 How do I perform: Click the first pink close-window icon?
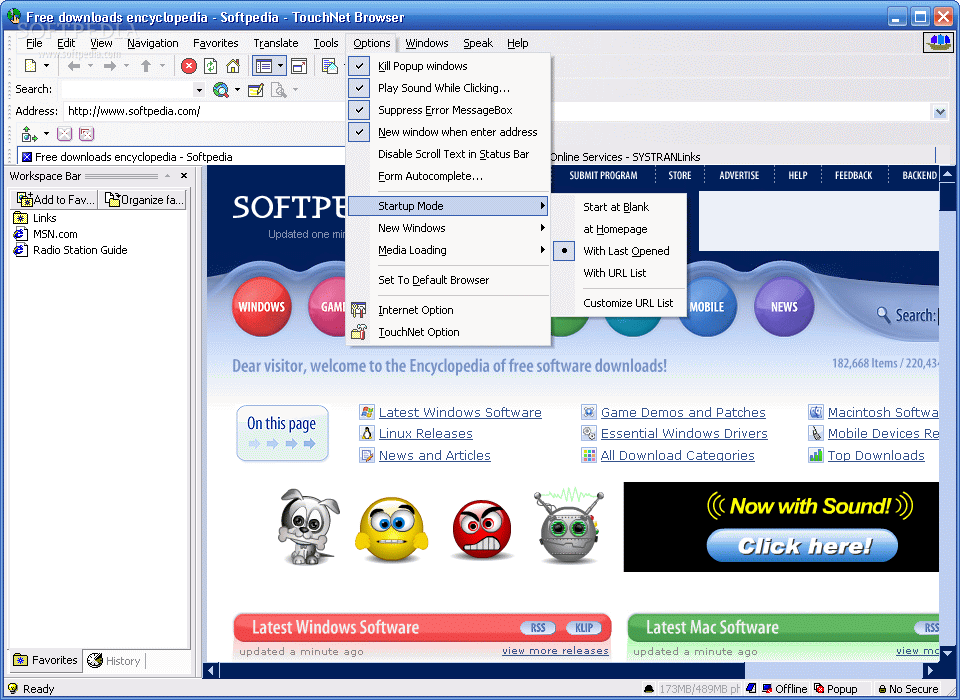64,134
